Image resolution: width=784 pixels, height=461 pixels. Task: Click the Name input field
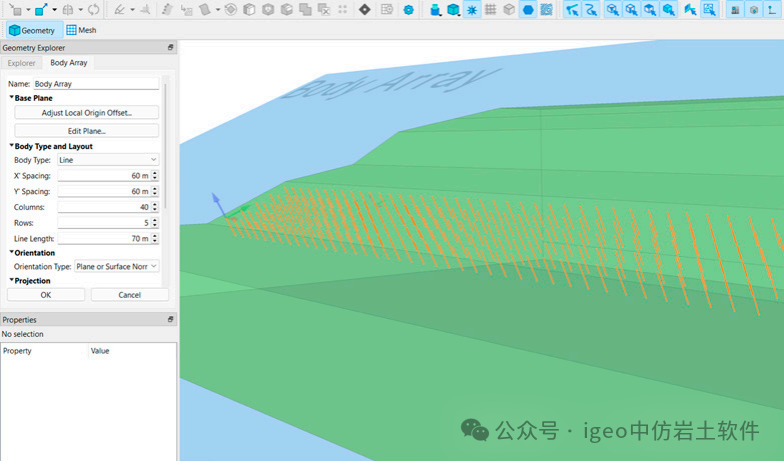coord(96,84)
